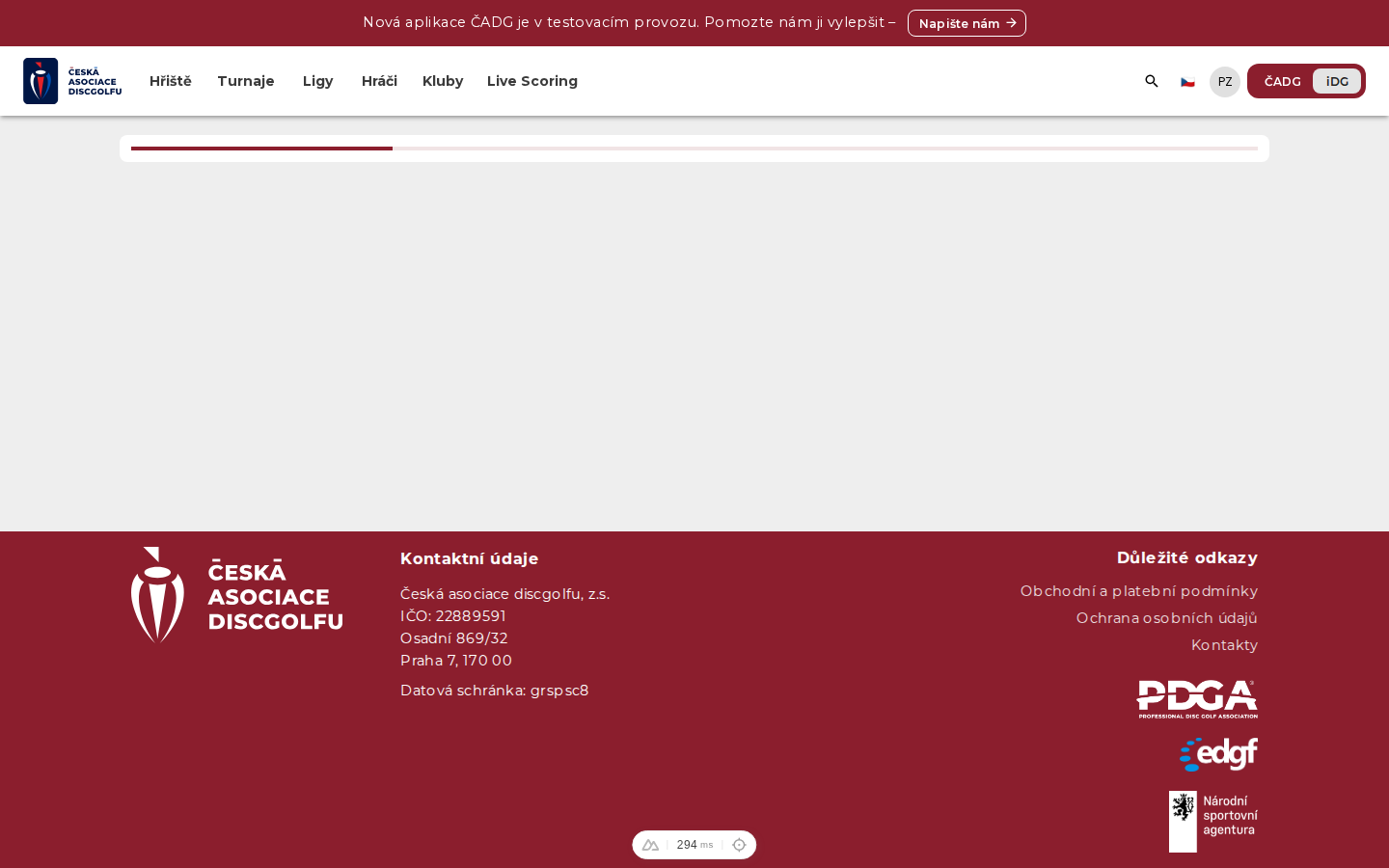Switch to the ČADG mode
The width and height of the screenshot is (1389, 868).
[x=1282, y=81]
